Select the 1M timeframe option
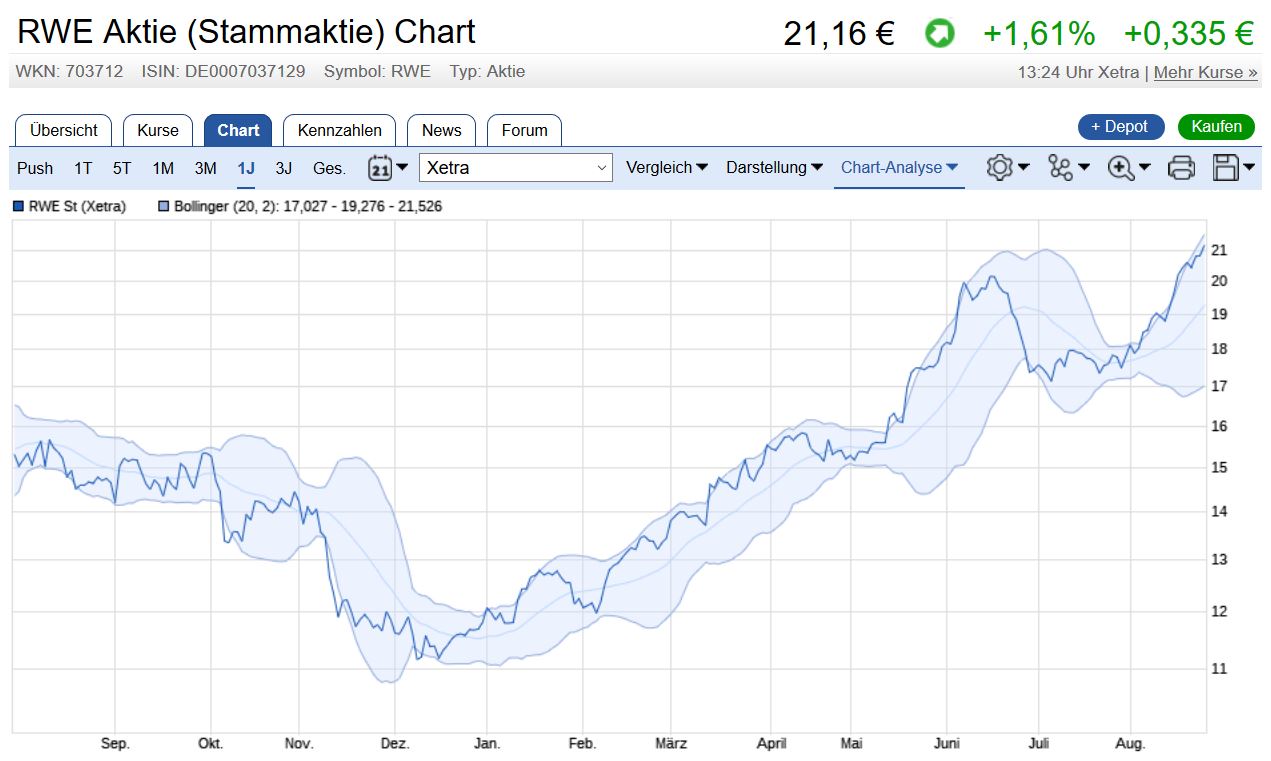Screen dimensions: 1271x761 coord(163,168)
